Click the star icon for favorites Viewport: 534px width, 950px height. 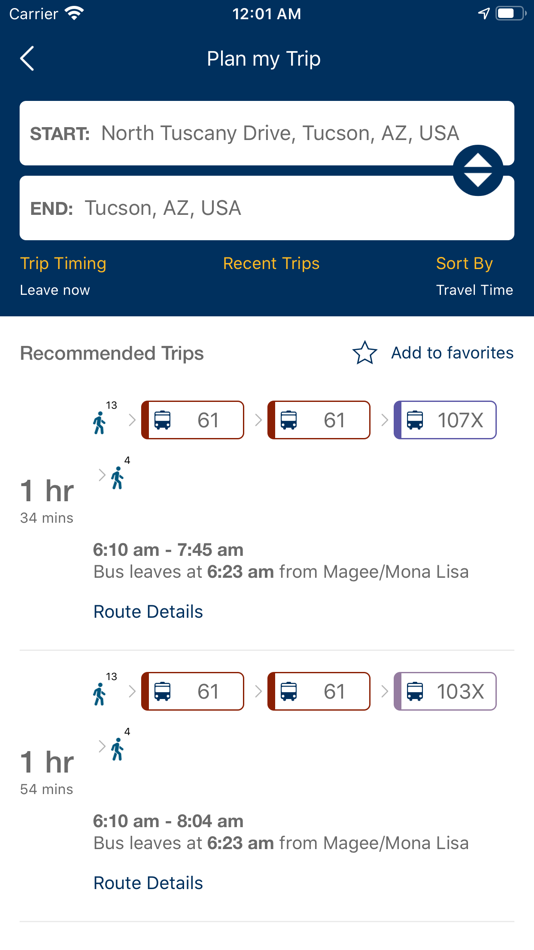point(365,353)
